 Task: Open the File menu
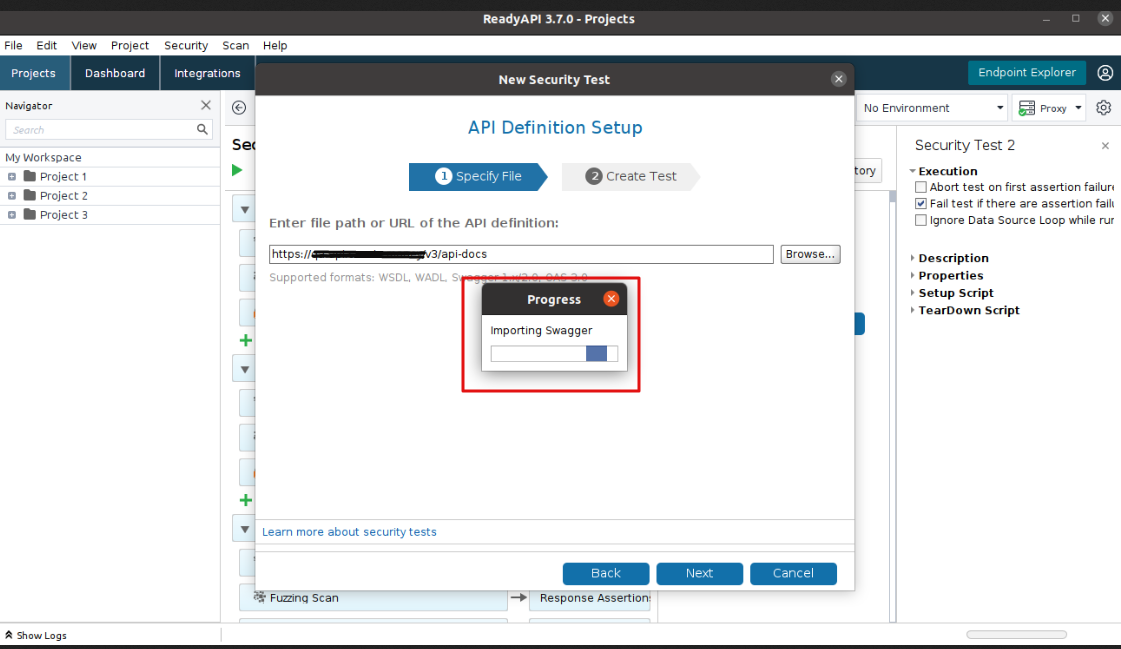(13, 45)
